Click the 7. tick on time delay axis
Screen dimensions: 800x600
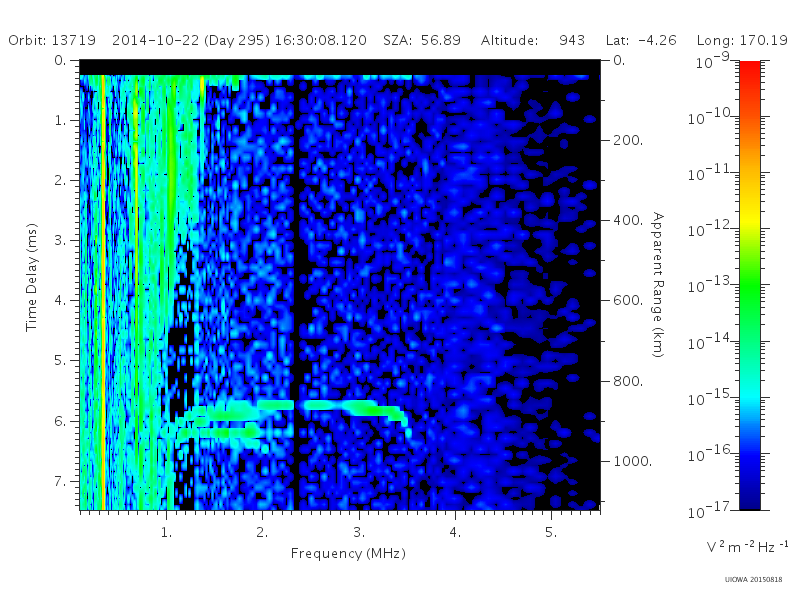[x=60, y=481]
